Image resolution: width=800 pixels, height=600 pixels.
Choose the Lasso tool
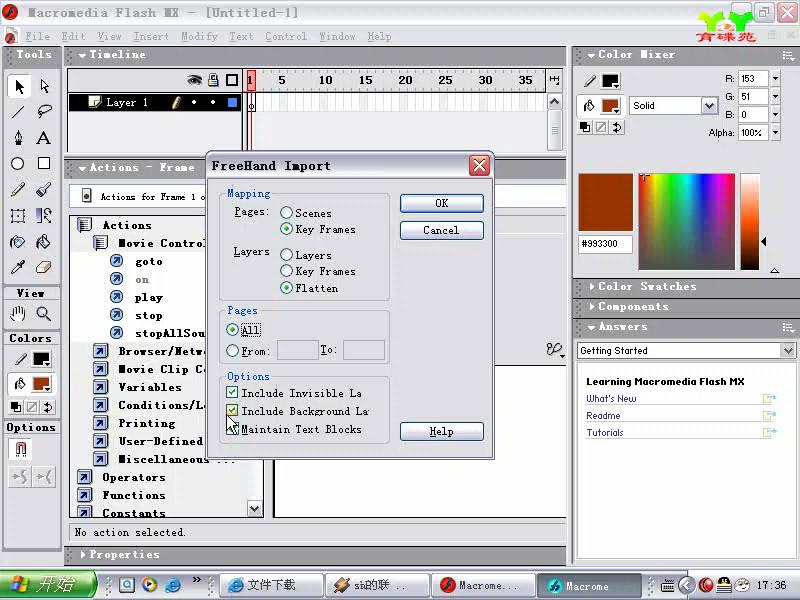click(x=44, y=111)
